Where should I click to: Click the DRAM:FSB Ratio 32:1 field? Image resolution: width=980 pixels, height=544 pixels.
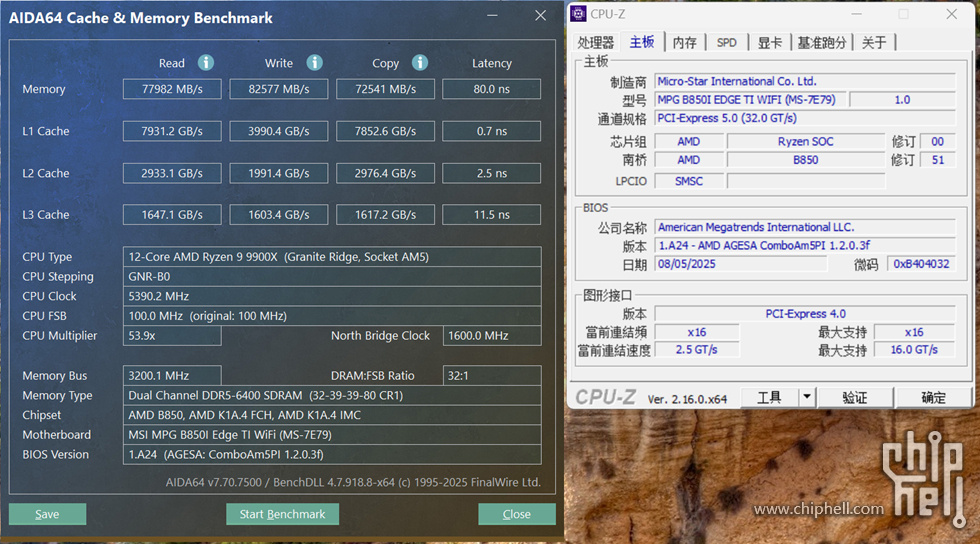492,375
